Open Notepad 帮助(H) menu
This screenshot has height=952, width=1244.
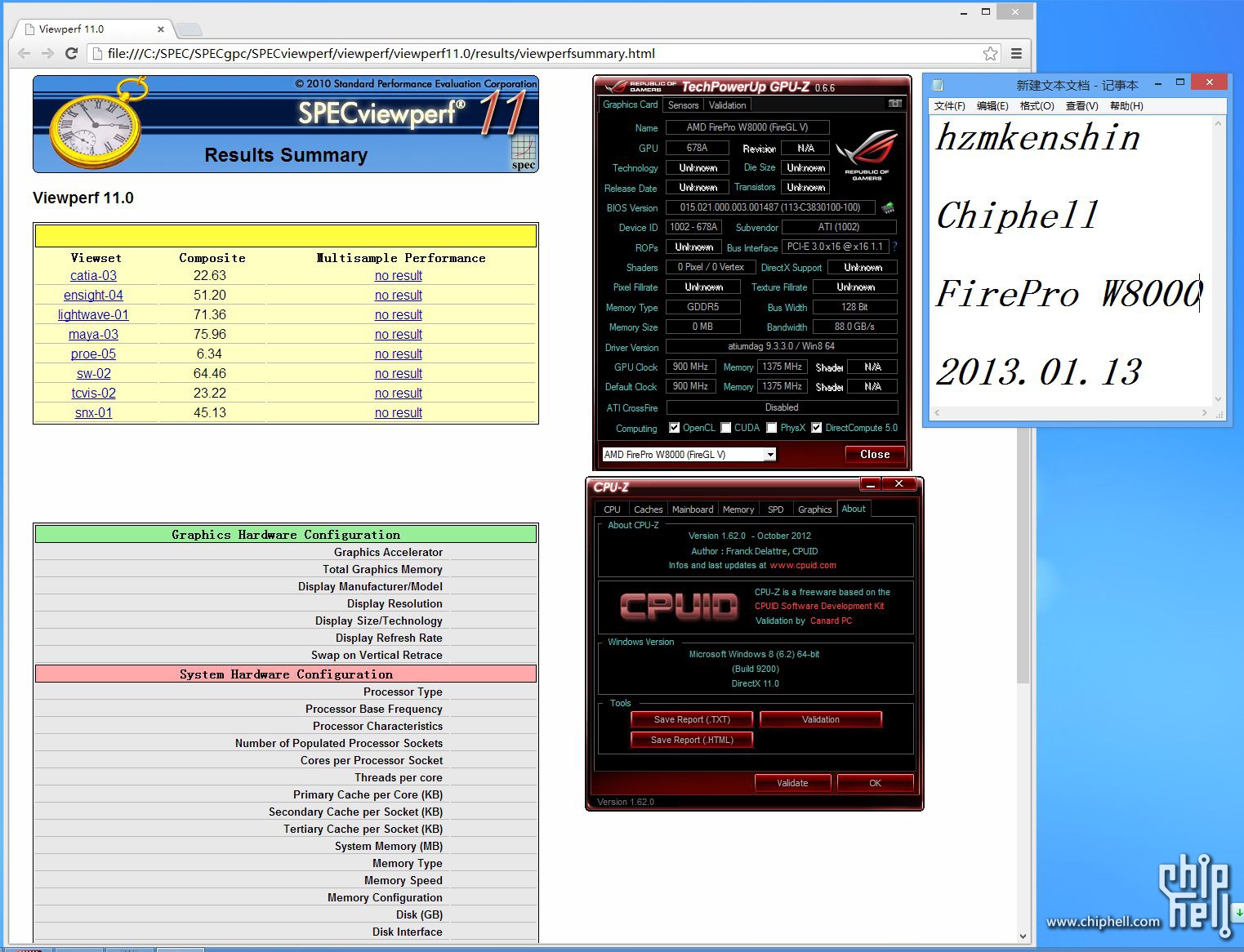(x=1126, y=106)
